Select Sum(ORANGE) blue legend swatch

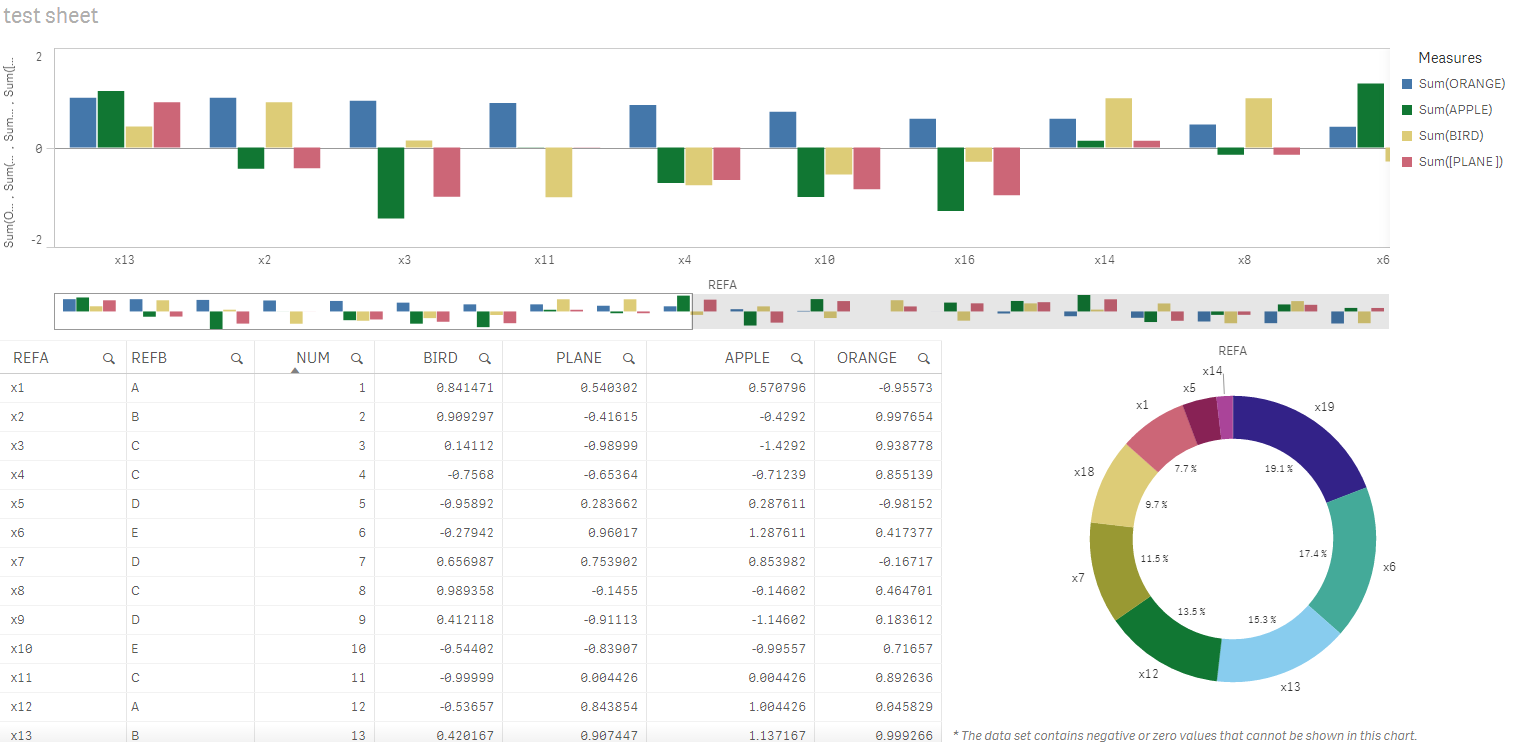(x=1408, y=84)
